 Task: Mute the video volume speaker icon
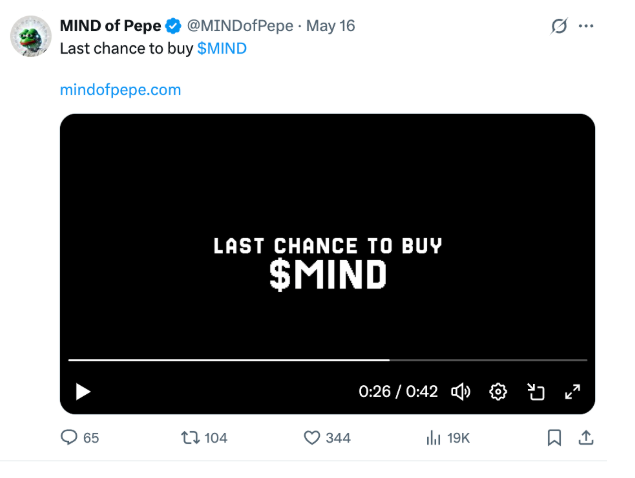(x=460, y=392)
